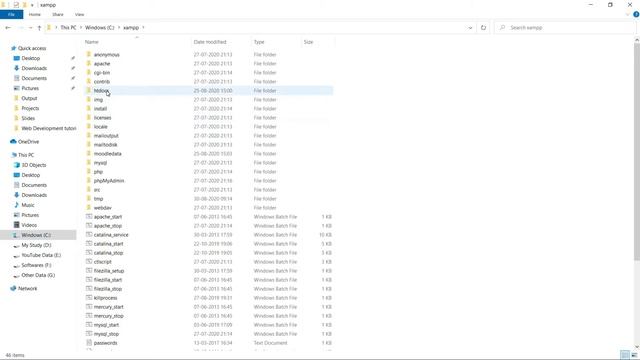
Task: Go back with the back arrow
Action: (8, 28)
